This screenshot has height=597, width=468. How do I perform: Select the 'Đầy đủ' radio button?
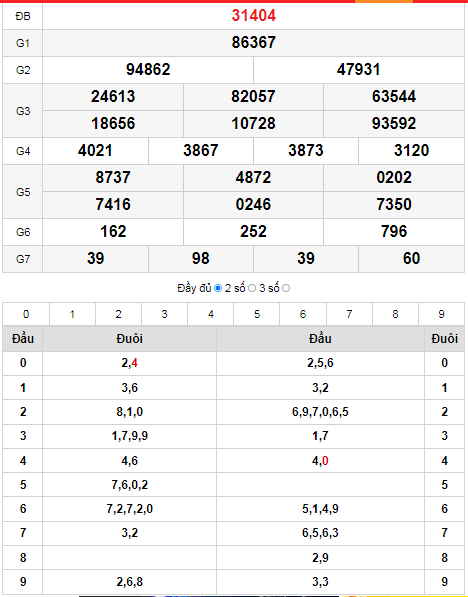pyautogui.click(x=218, y=288)
